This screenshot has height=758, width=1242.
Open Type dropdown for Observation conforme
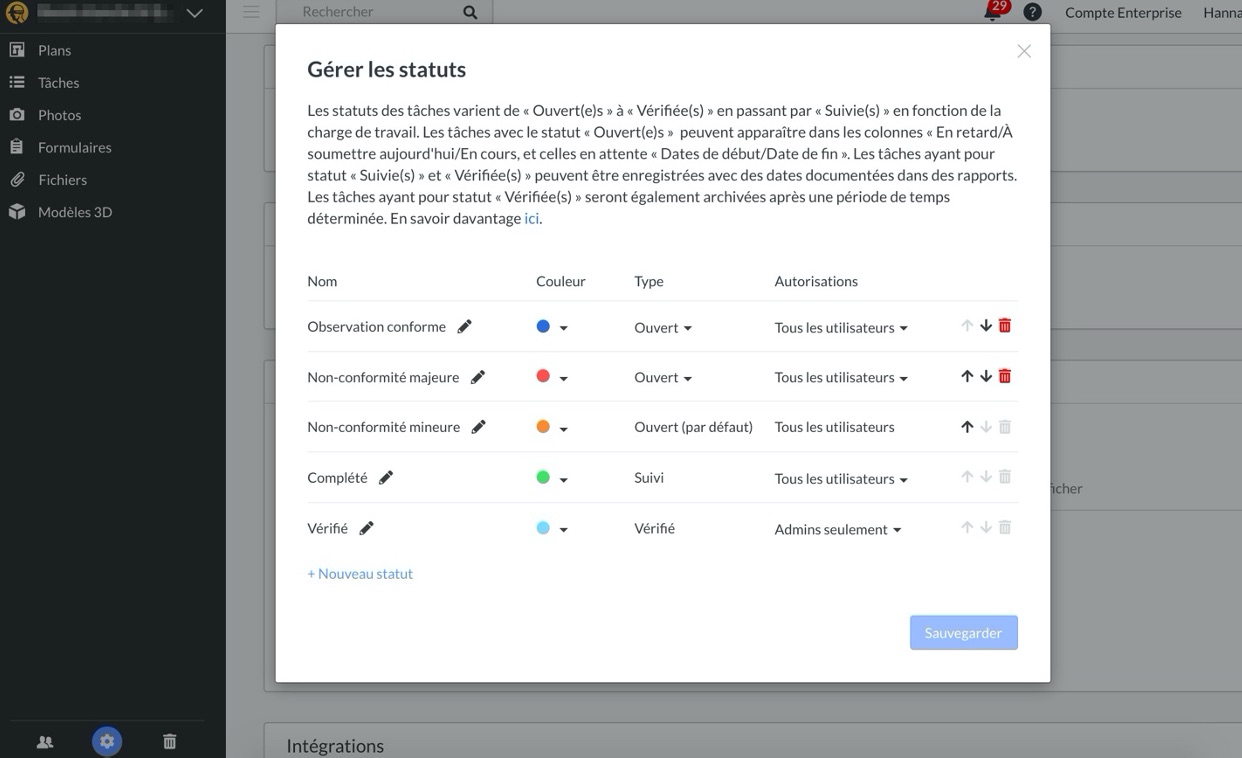coord(663,327)
